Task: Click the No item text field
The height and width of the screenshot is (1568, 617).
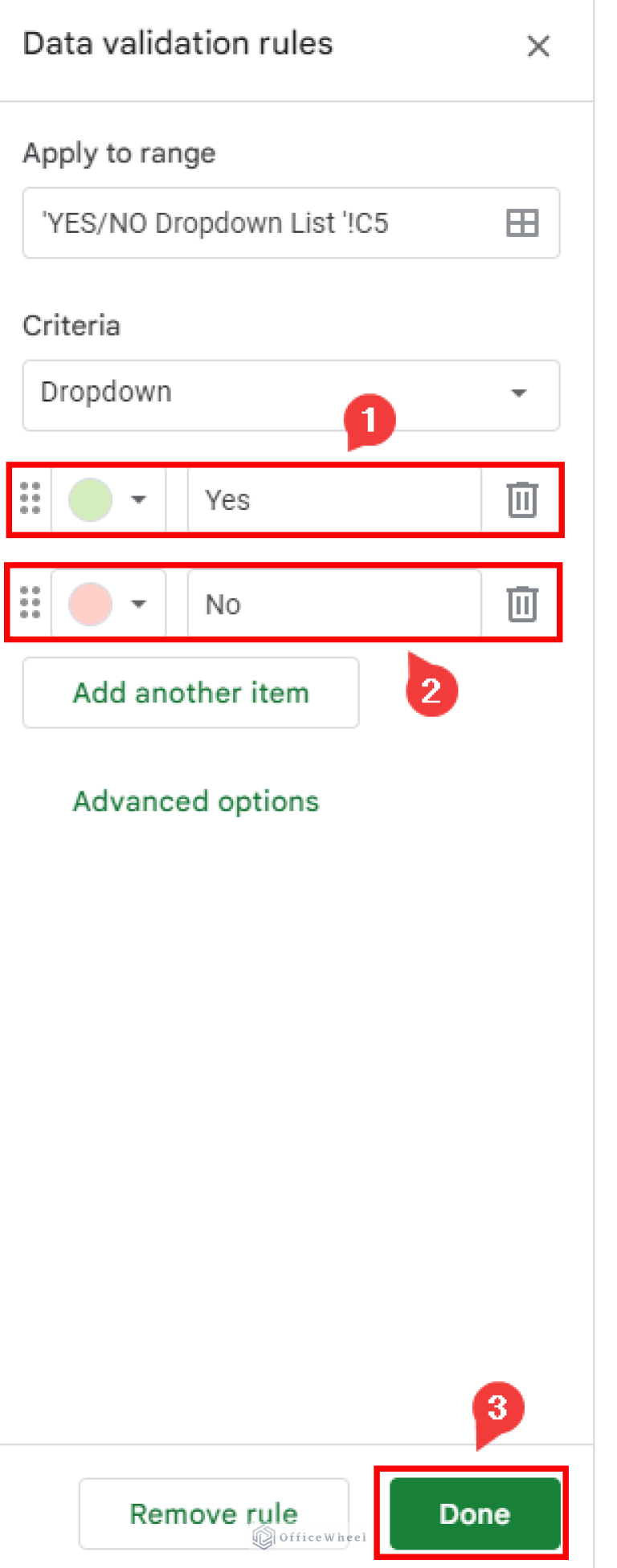Action: pos(333,604)
